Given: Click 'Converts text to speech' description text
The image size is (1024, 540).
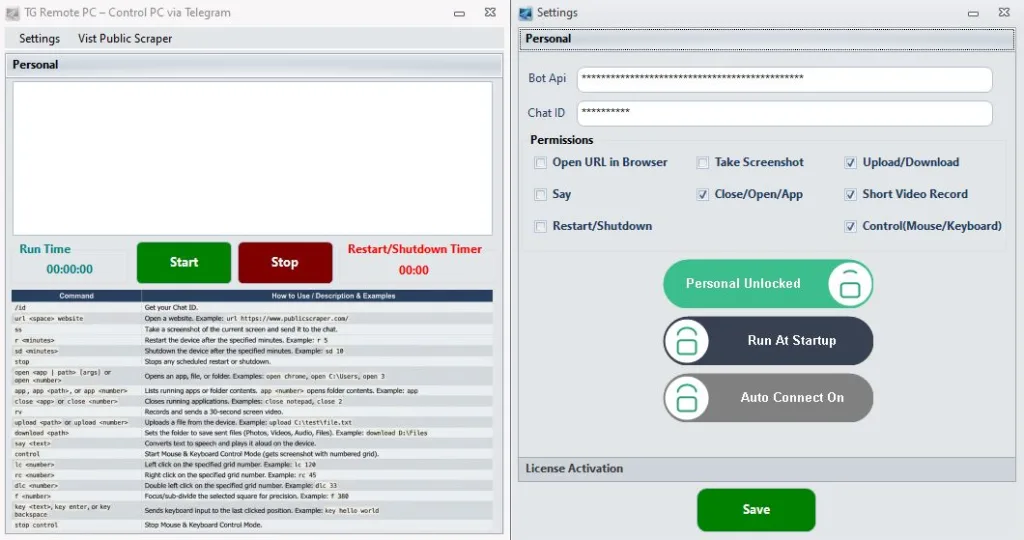Looking at the screenshot, I should (230, 443).
